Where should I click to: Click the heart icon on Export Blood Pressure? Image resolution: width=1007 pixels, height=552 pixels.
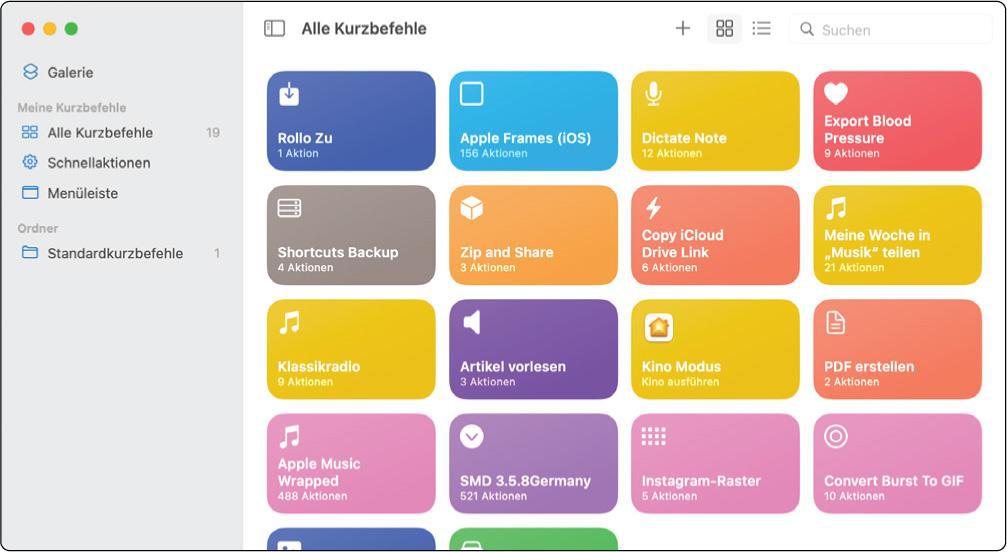point(836,94)
